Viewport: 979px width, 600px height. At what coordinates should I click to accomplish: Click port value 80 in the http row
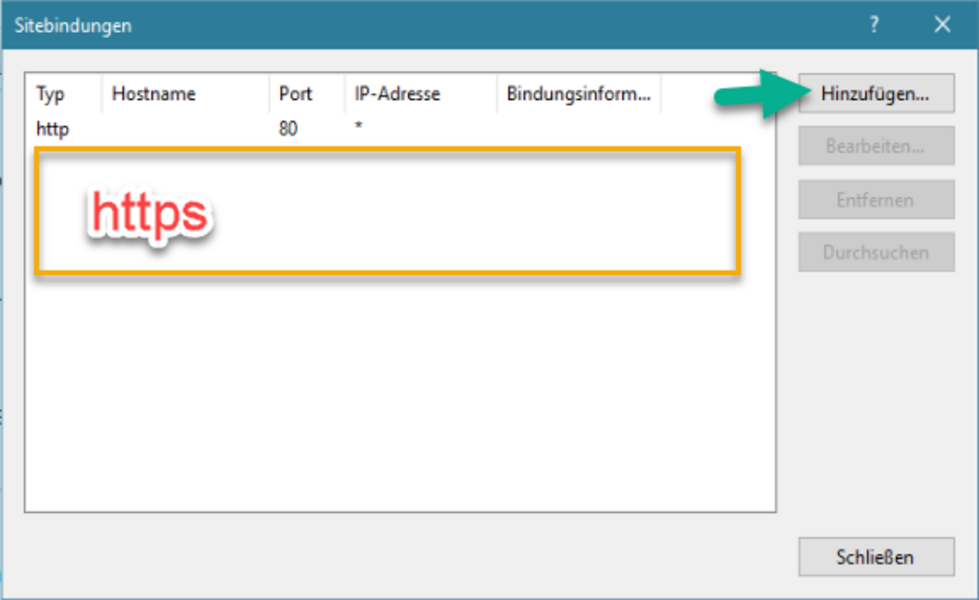[288, 129]
